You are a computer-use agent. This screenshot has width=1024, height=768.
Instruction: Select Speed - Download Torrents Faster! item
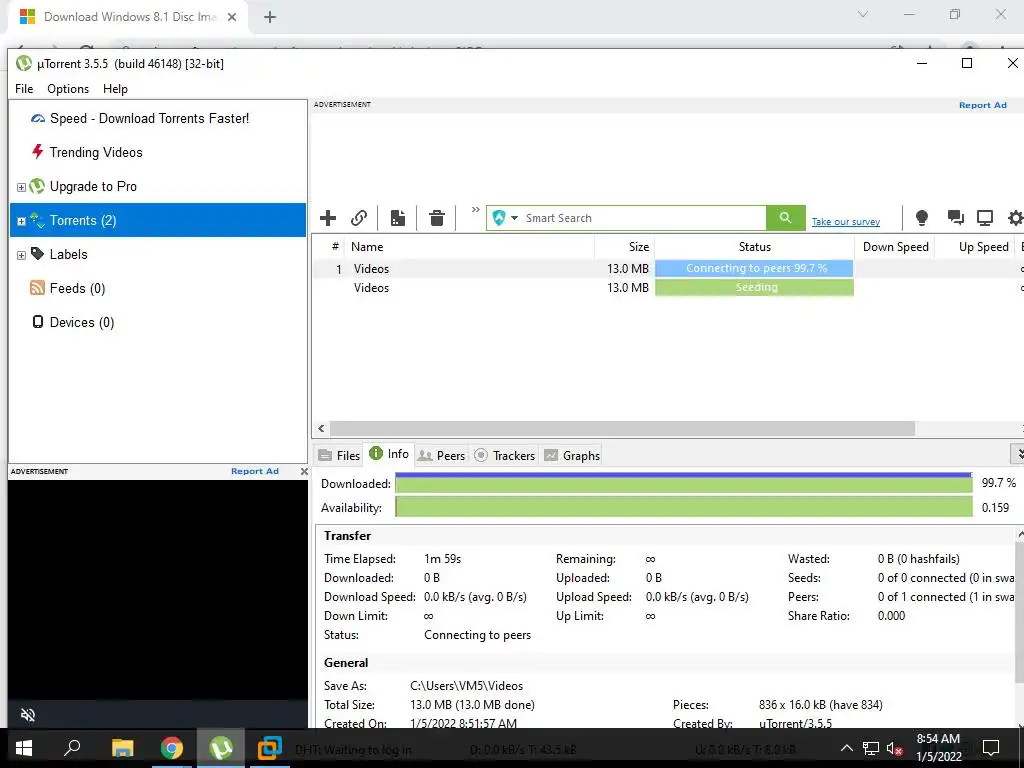point(150,118)
